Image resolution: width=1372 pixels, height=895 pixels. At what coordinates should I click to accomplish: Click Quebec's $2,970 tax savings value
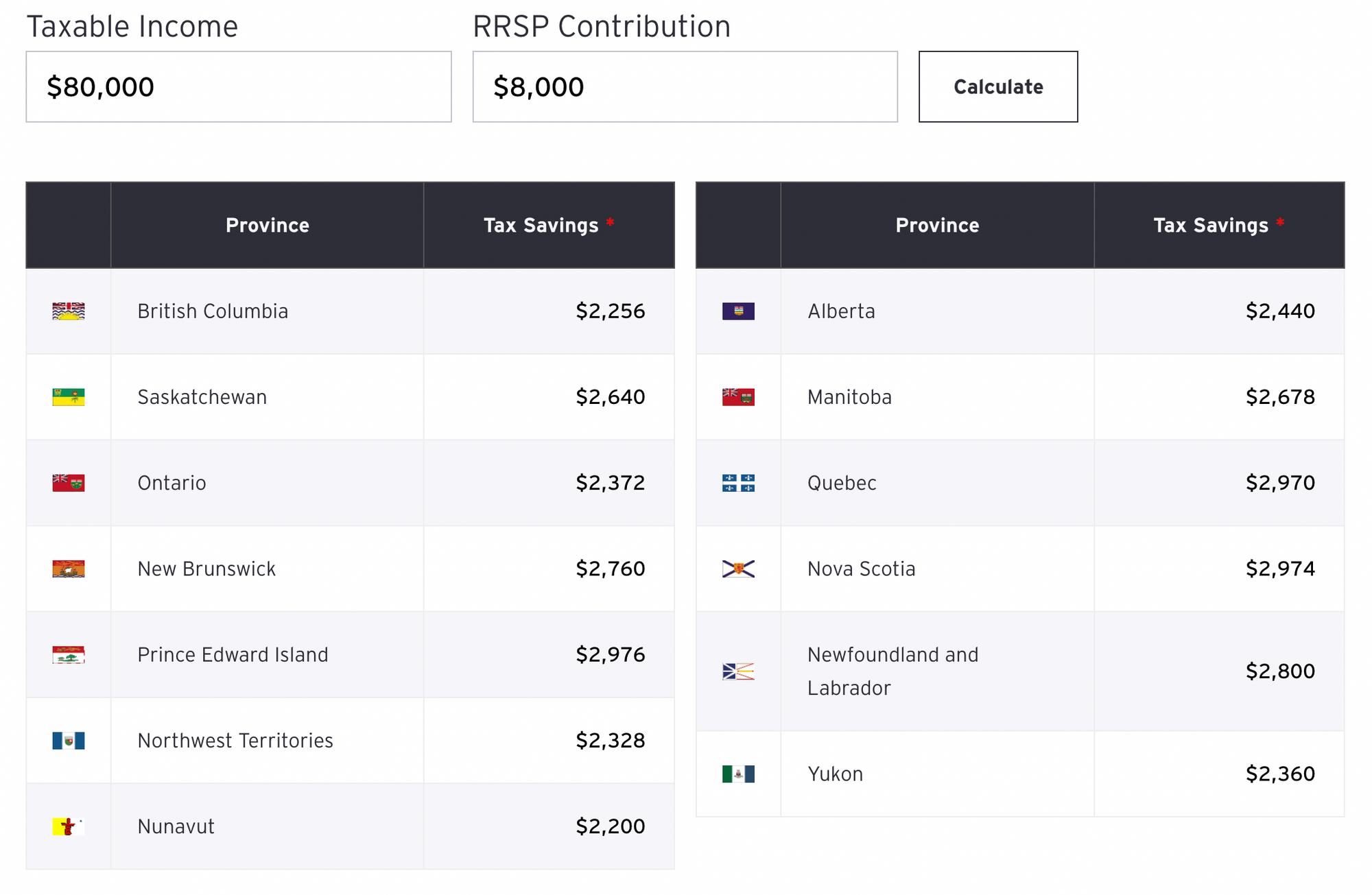(x=1280, y=483)
